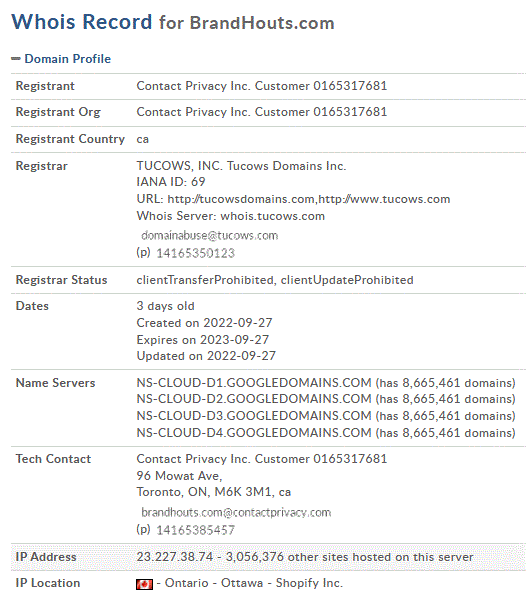
Task: Click the brandhouts.com@contactprivacy.com email
Action: coord(236,513)
